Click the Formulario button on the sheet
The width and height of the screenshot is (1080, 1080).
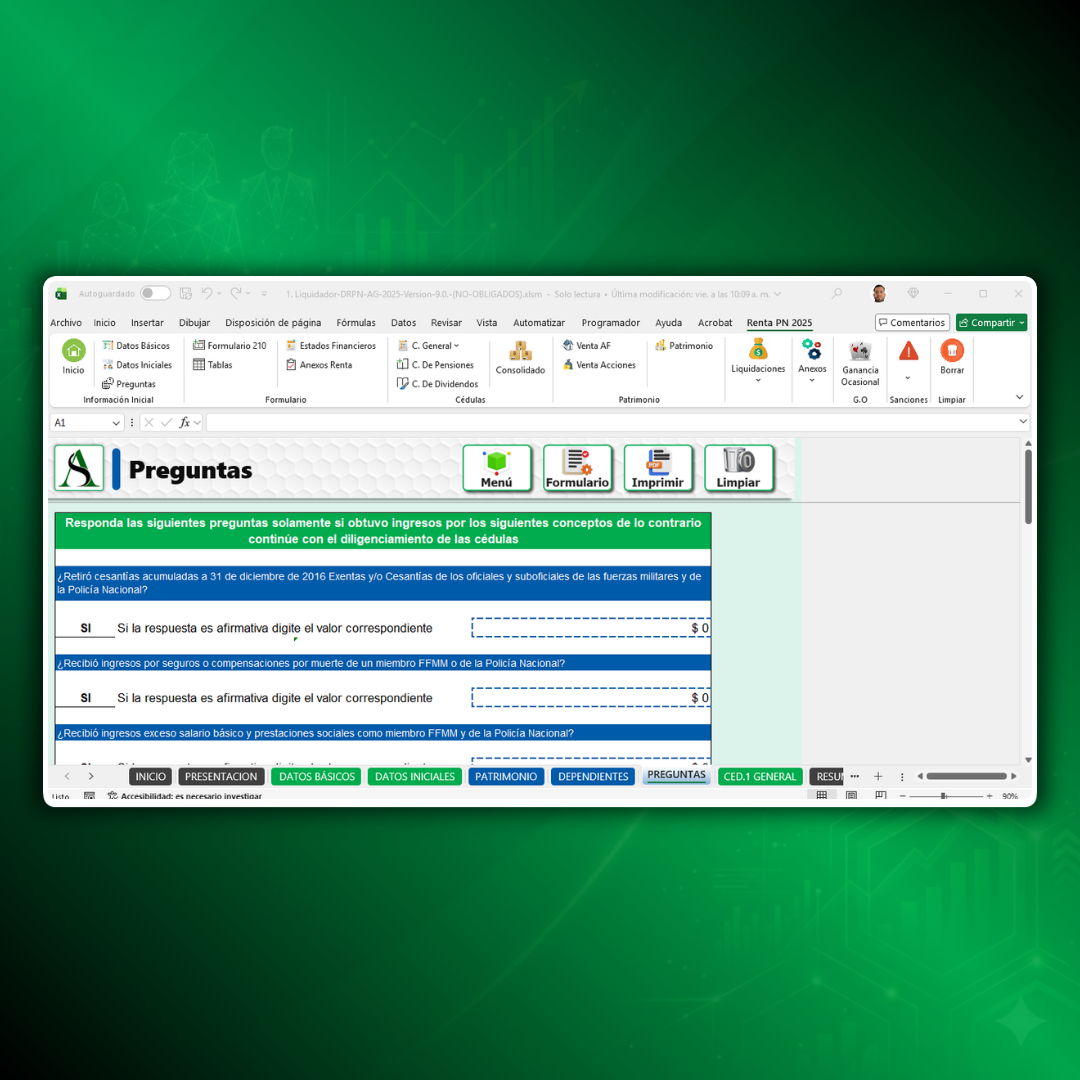577,468
